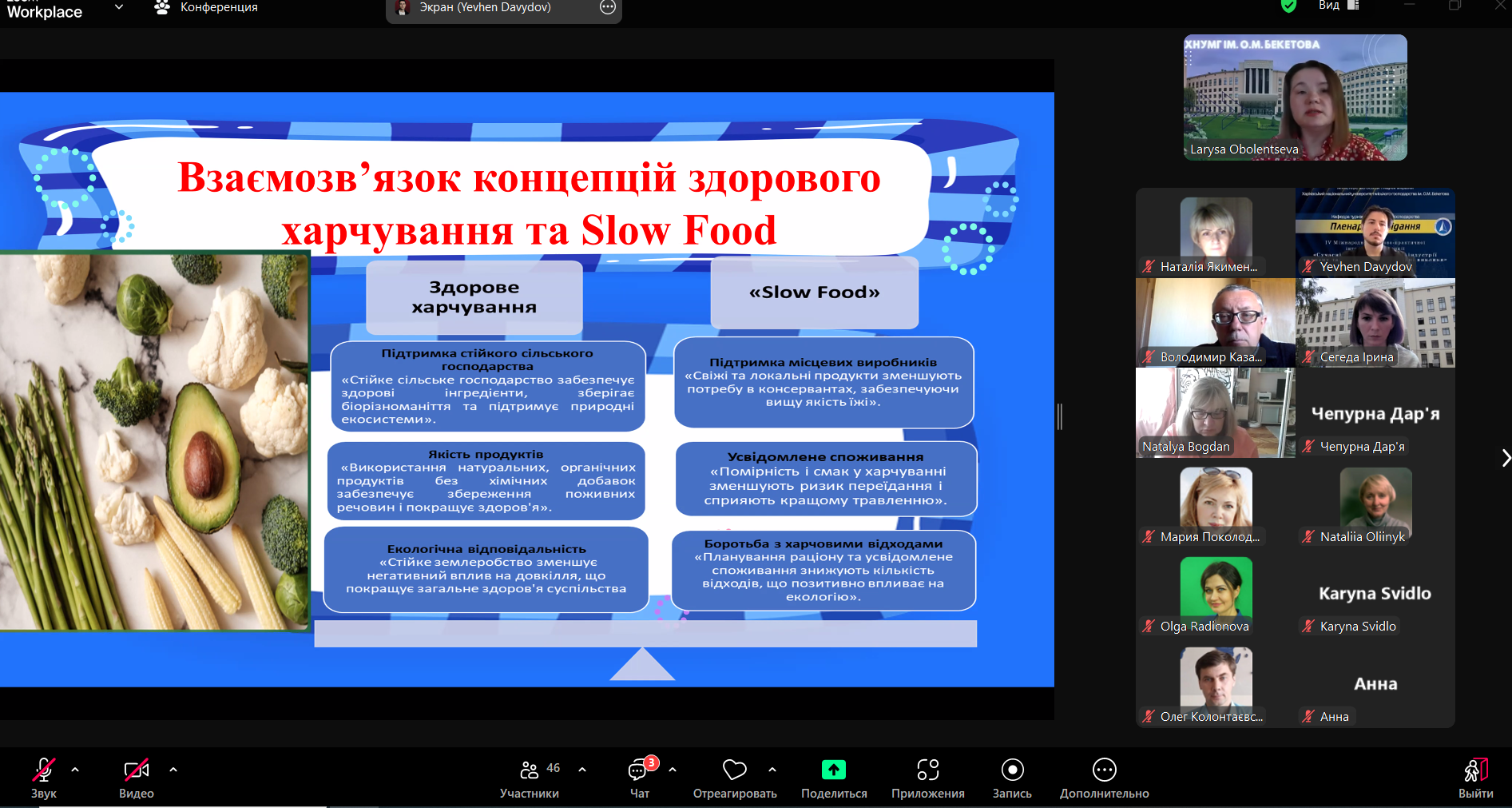Click muted mic icon for Nataliia Oliinyk
Viewport: 1512px width, 808px height.
pos(1308,537)
